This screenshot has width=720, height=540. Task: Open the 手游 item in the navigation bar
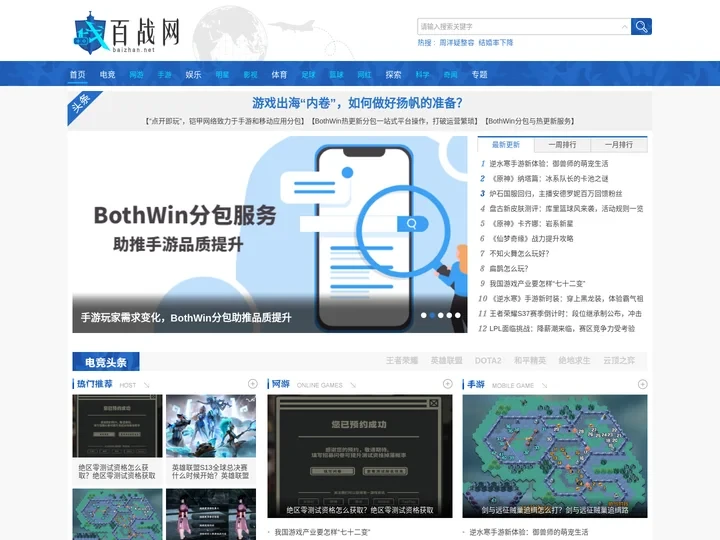coord(164,74)
